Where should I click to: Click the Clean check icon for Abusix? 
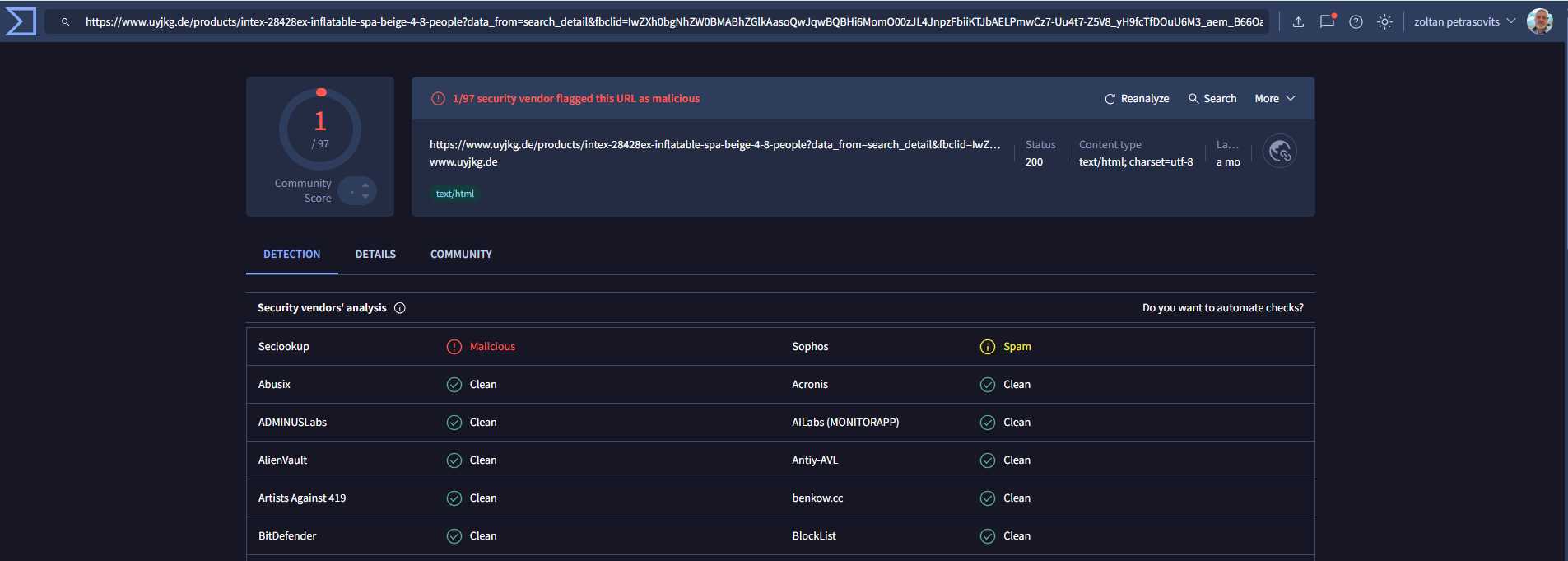454,385
